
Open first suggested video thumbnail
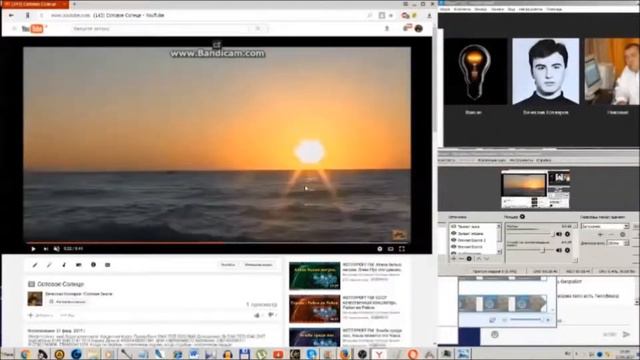(x=314, y=276)
